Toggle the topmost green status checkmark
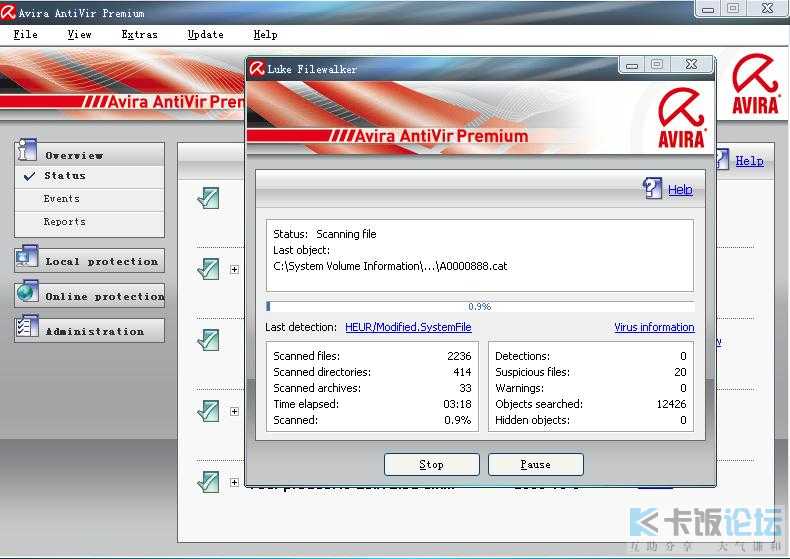The height and width of the screenshot is (559, 790). coord(208,198)
